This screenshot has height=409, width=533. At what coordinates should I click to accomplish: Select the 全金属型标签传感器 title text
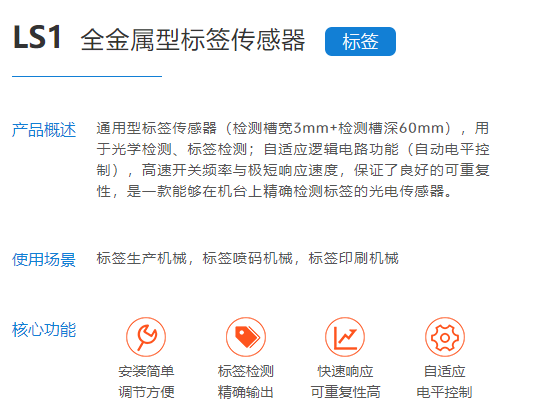point(193,40)
